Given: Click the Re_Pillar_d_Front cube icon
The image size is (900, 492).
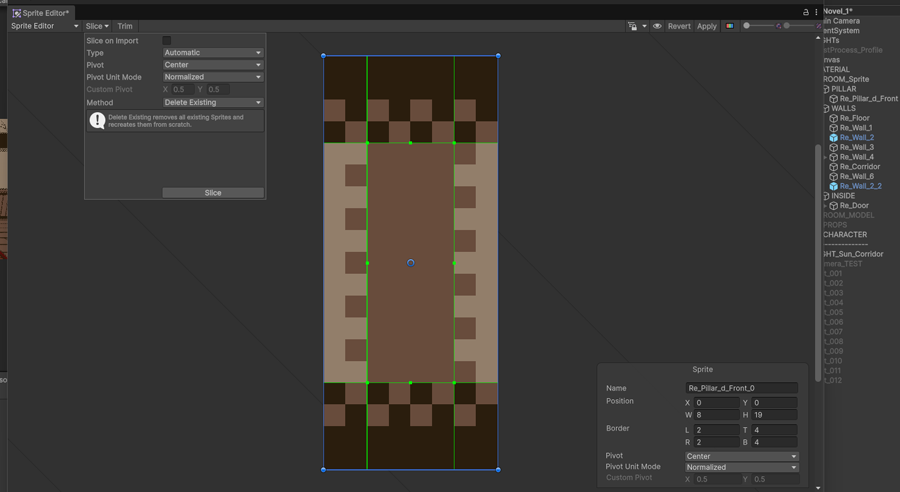Looking at the screenshot, I should [833, 99].
